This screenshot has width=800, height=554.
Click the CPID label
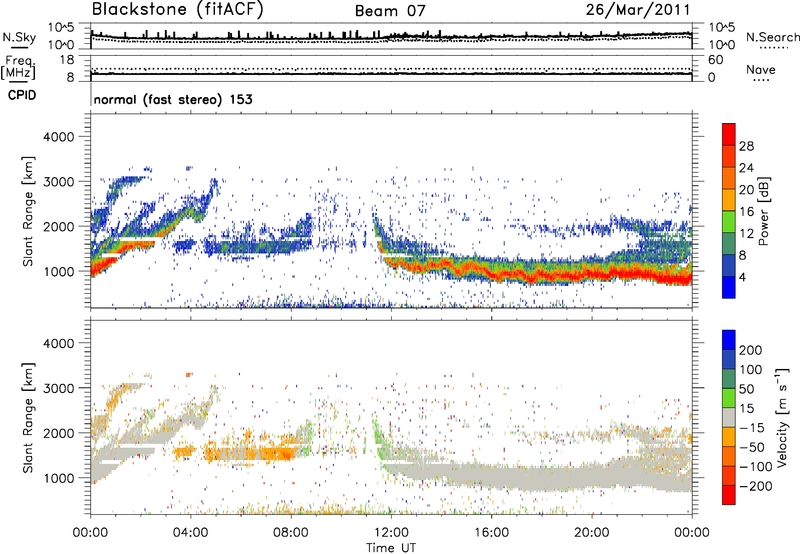click(x=22, y=95)
